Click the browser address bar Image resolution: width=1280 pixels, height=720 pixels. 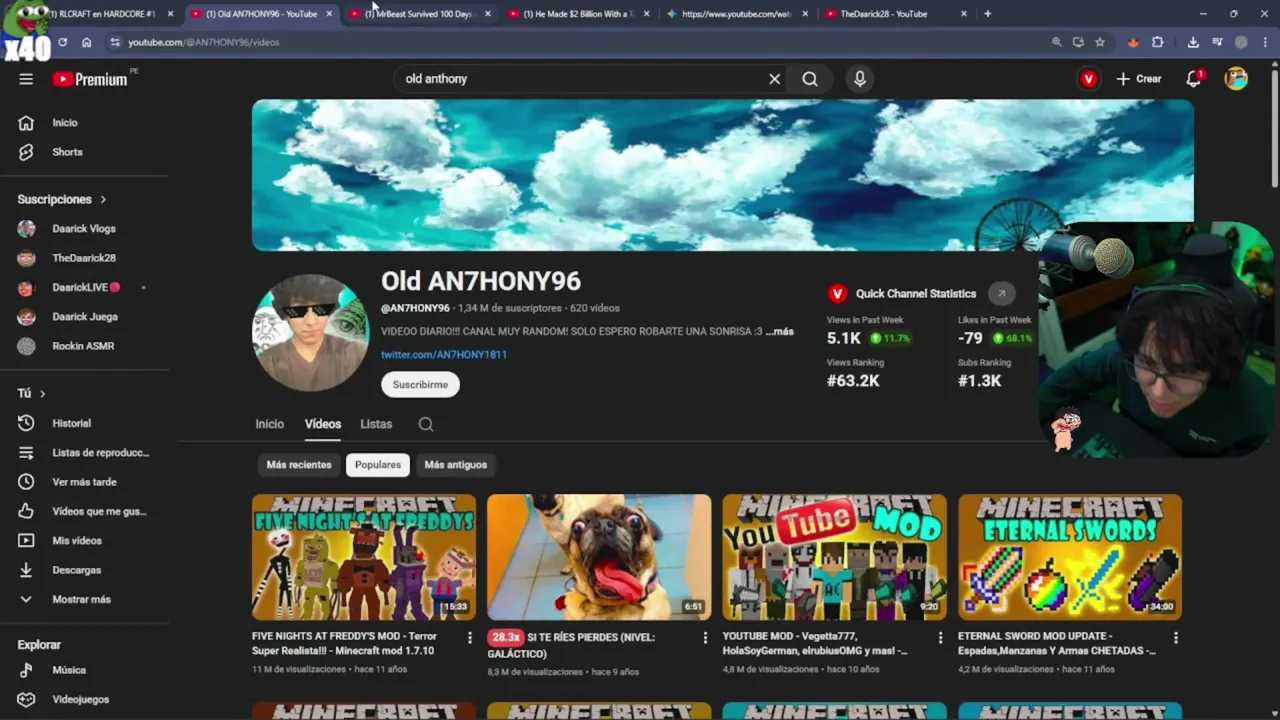pos(580,42)
